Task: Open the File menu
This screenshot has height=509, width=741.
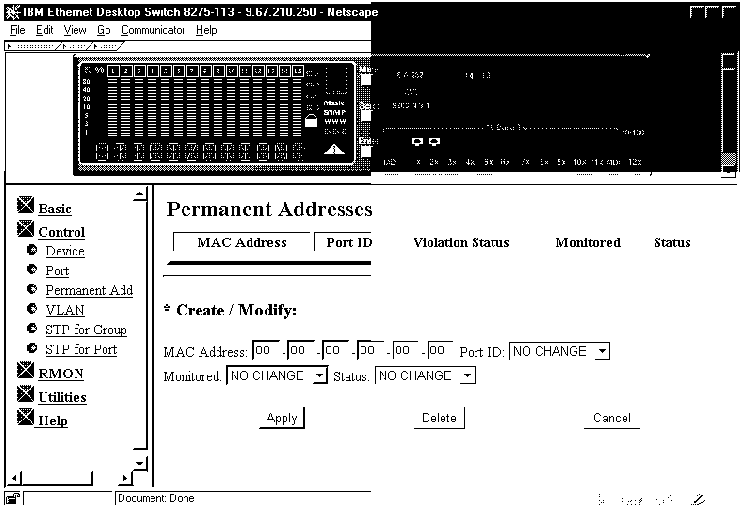Action: tap(17, 30)
